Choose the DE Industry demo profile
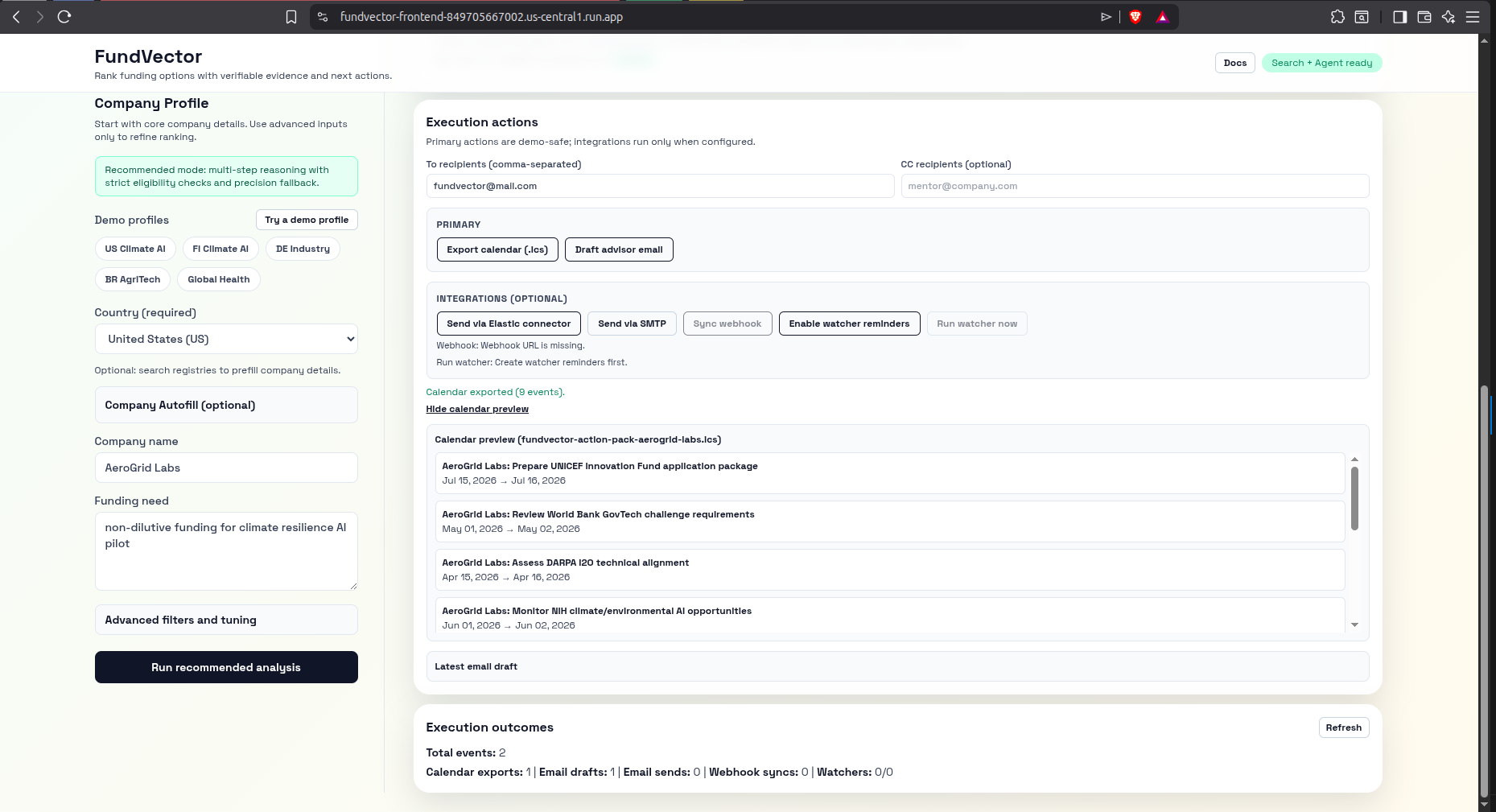Viewport: 1496px width, 812px height. pyautogui.click(x=303, y=249)
